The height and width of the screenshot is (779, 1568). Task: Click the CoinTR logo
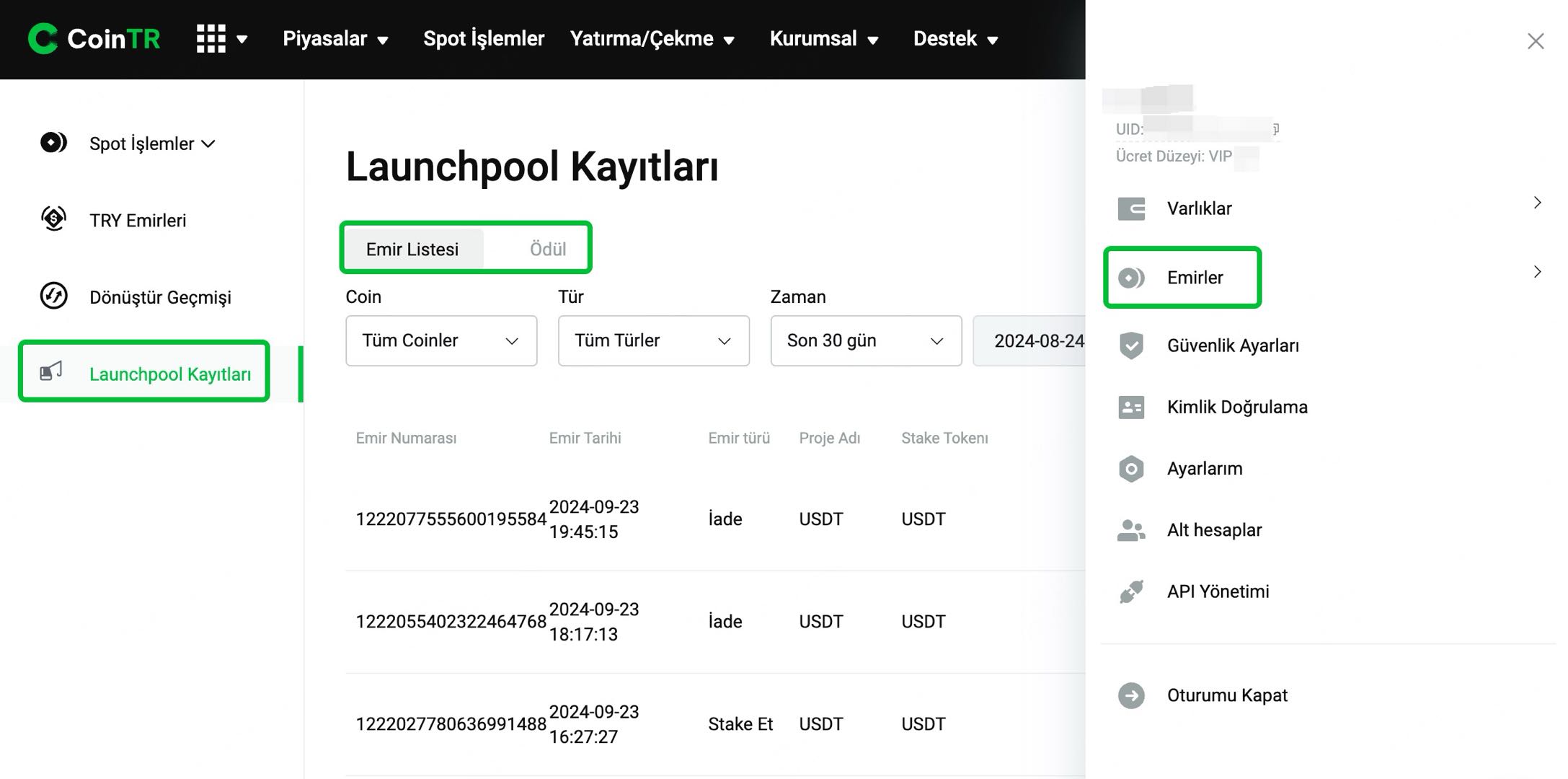pyautogui.click(x=94, y=38)
